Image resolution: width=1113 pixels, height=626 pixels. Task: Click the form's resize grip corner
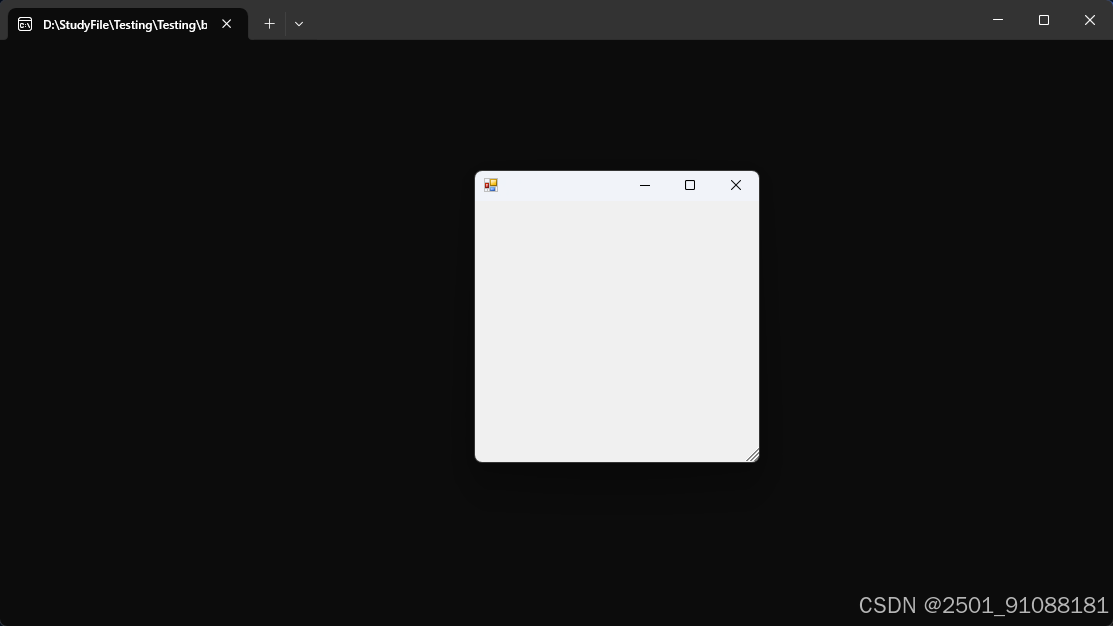752,455
